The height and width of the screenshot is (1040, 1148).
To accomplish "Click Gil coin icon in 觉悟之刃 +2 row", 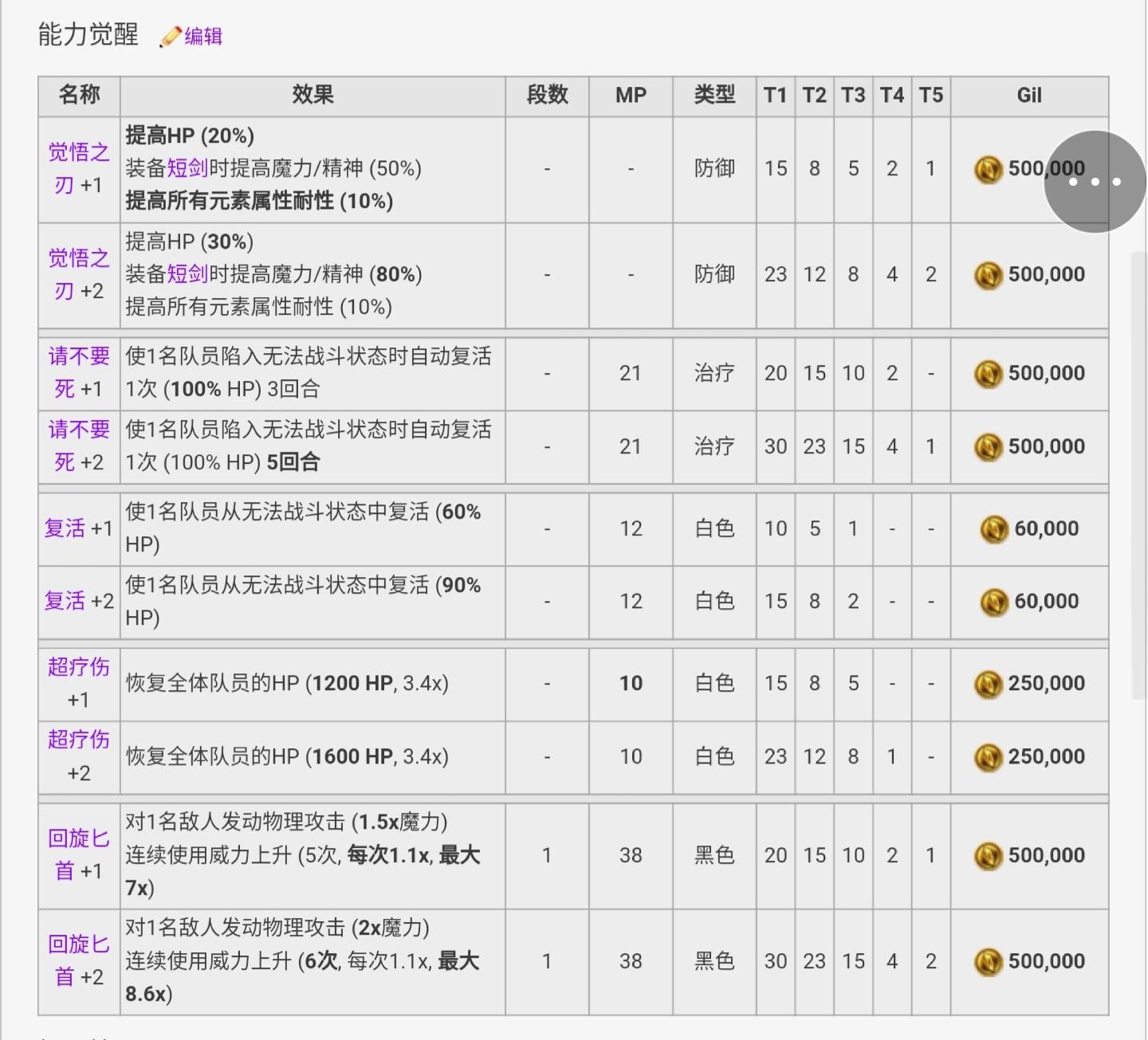I will (989, 275).
